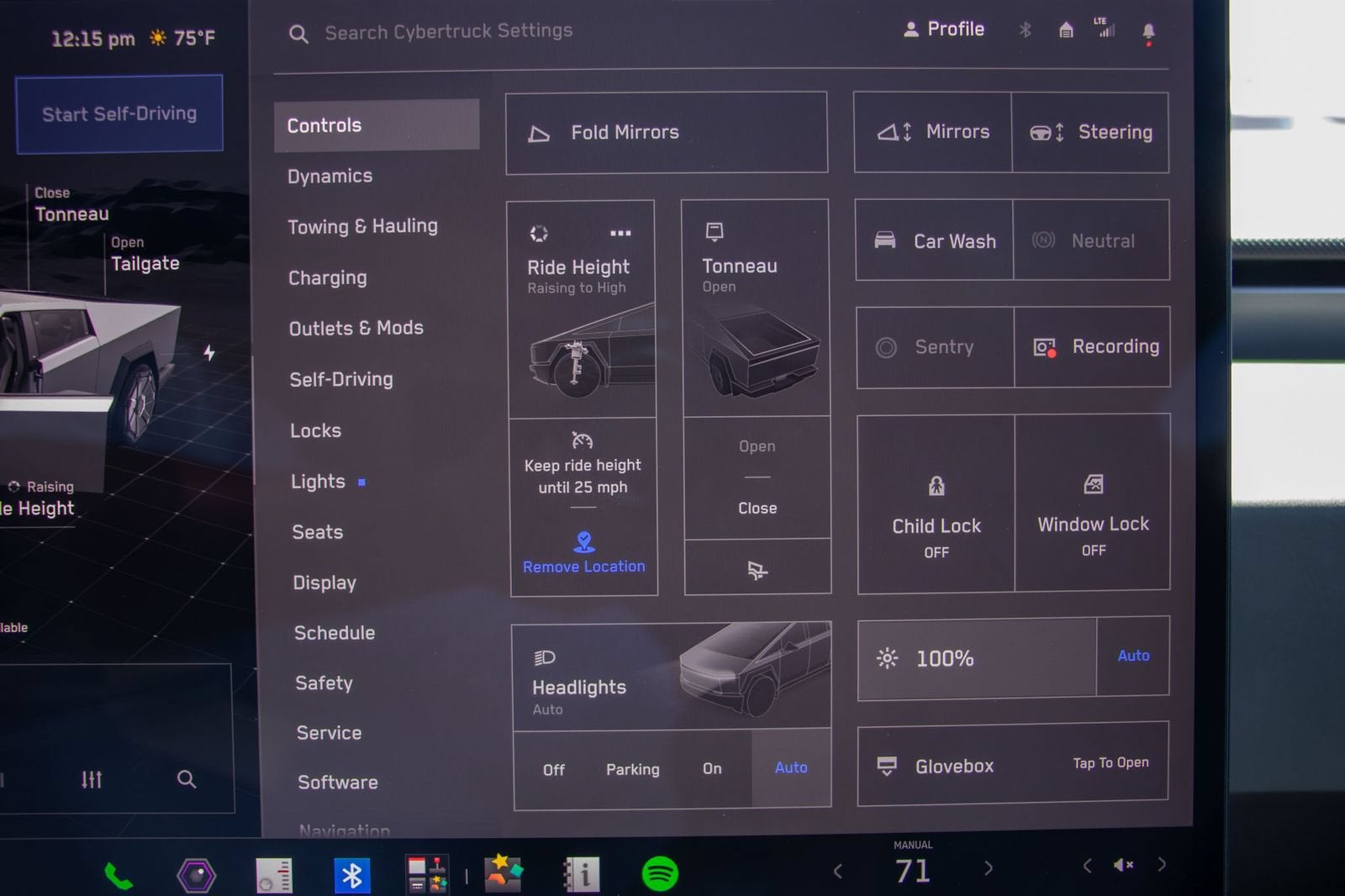Select the Controls menu item
Image resolution: width=1345 pixels, height=896 pixels.
point(377,125)
